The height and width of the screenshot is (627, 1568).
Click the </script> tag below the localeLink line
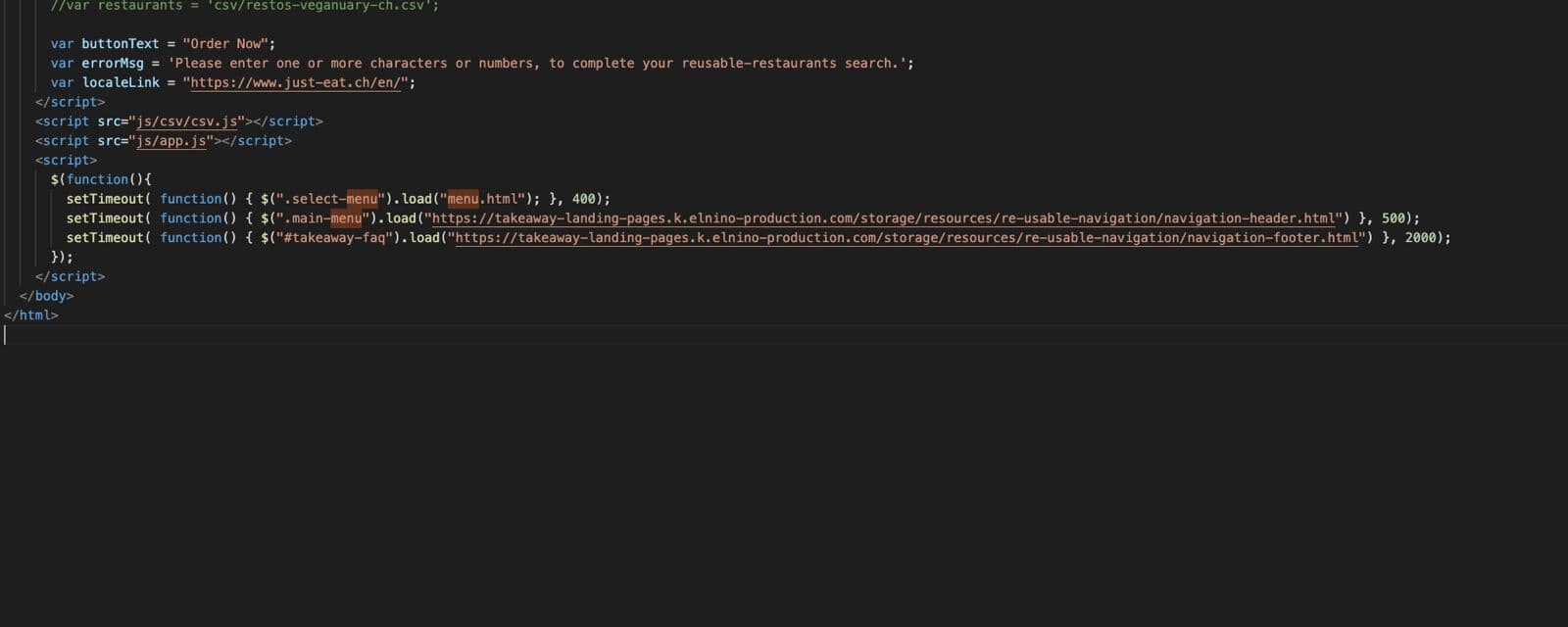coord(70,102)
